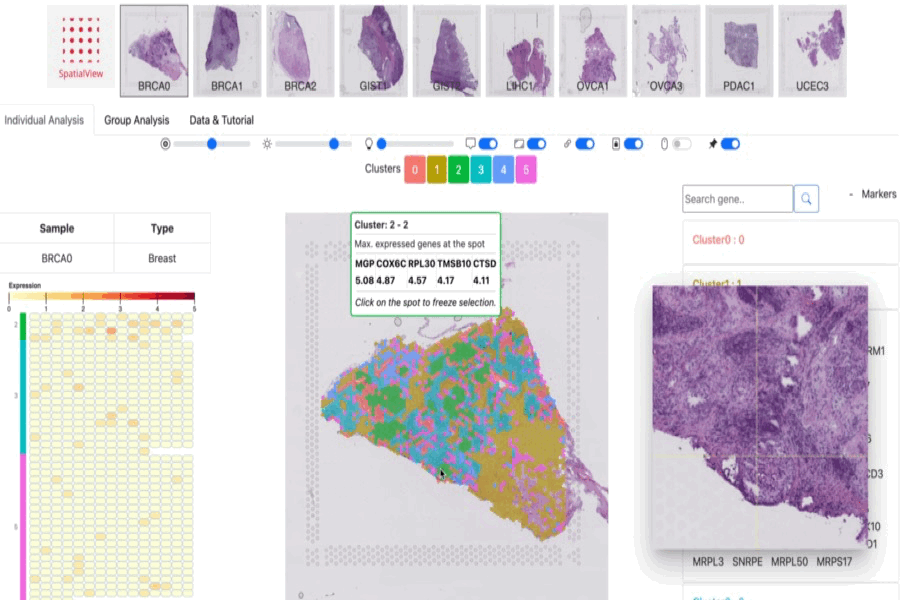Screen dimensions: 900x600
Task: Click the pin icon in toolbar
Action: (x=712, y=144)
